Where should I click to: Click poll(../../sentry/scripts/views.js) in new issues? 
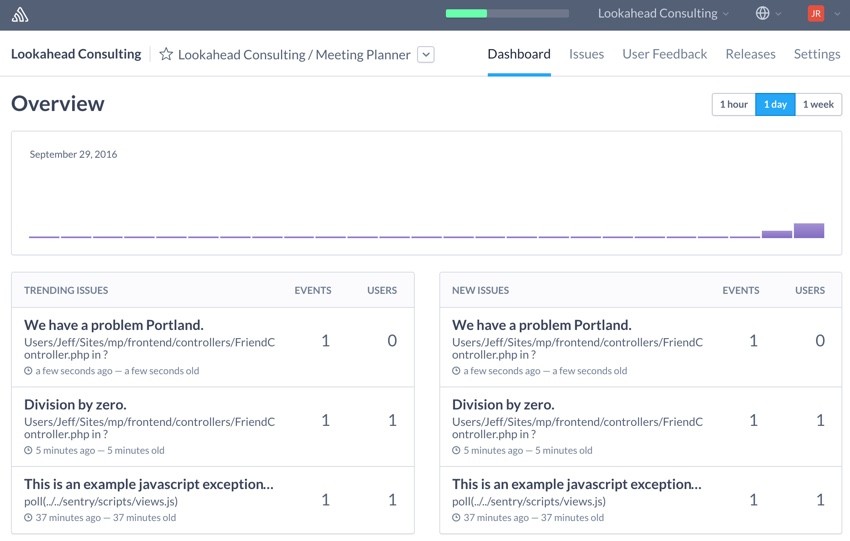529,501
